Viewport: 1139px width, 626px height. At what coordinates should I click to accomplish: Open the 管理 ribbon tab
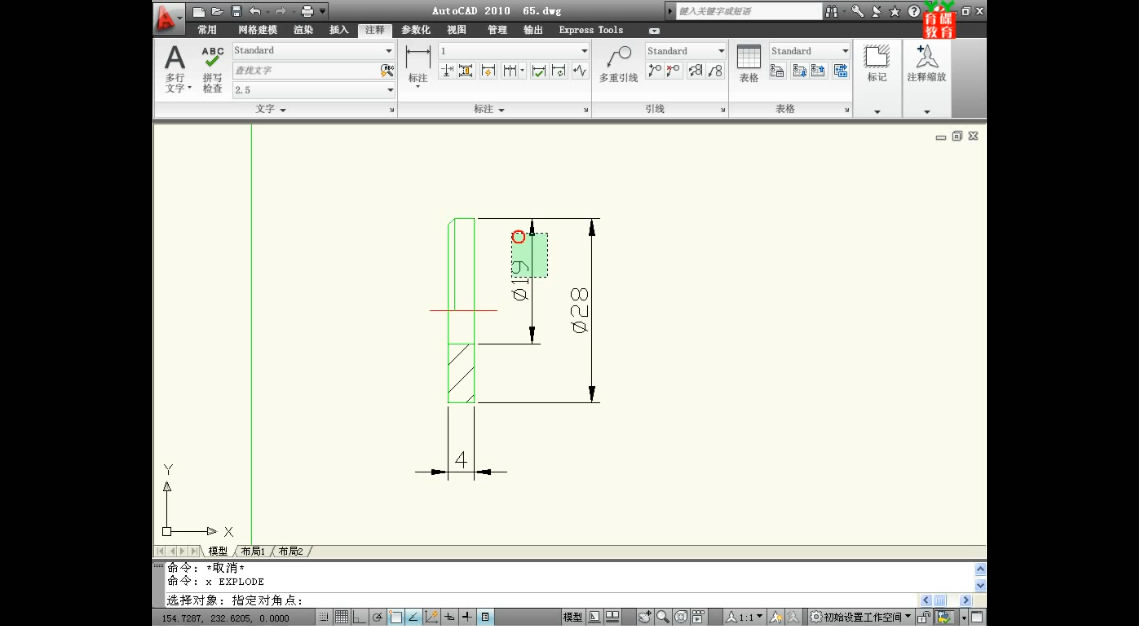tap(498, 30)
